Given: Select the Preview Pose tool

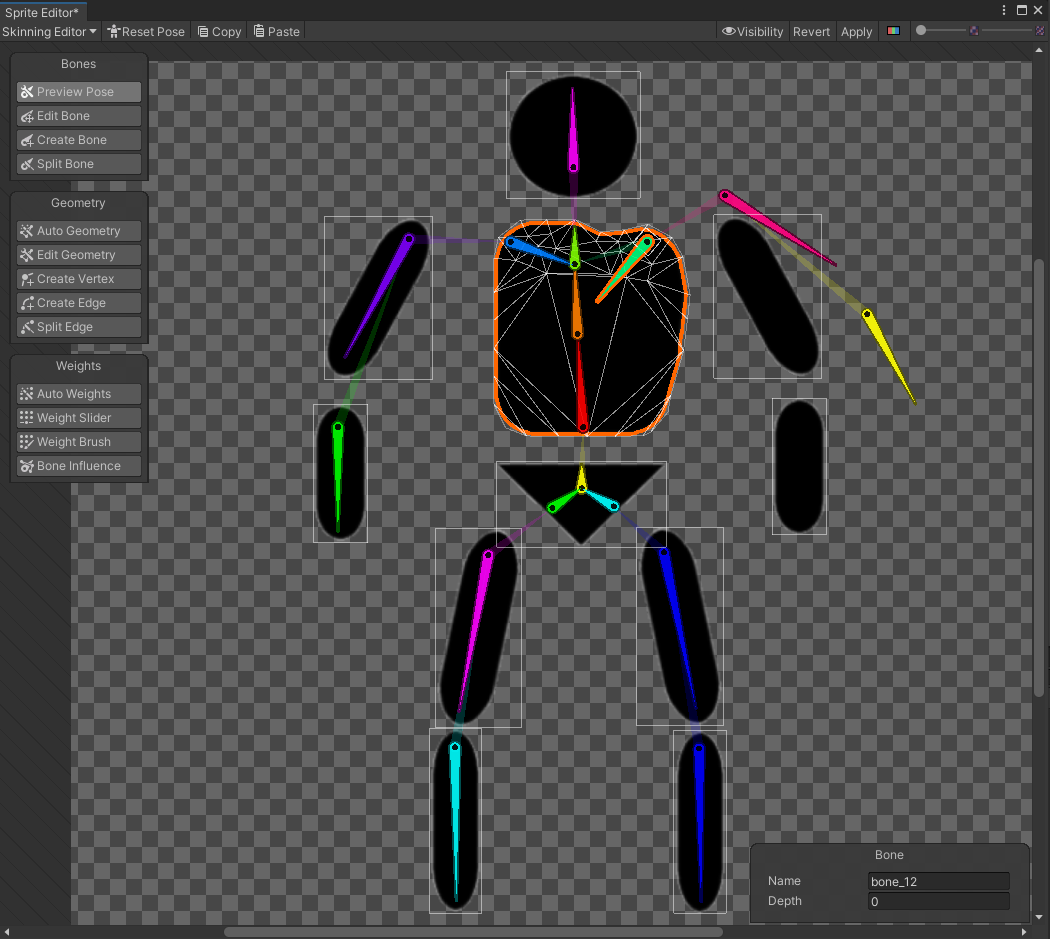Looking at the screenshot, I should (78, 91).
